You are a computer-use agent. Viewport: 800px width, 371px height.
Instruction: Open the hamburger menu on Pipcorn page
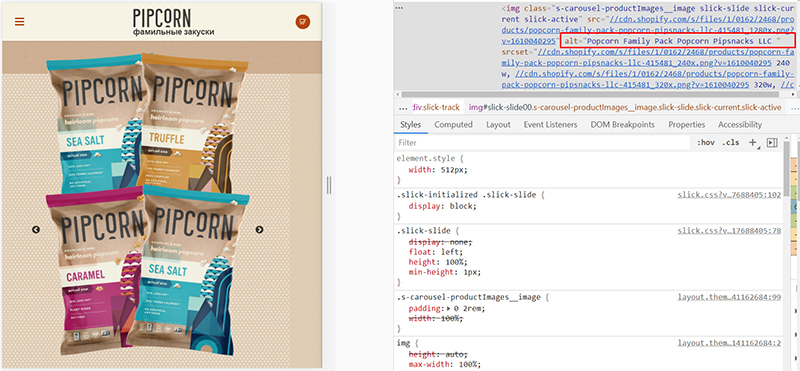[x=20, y=21]
